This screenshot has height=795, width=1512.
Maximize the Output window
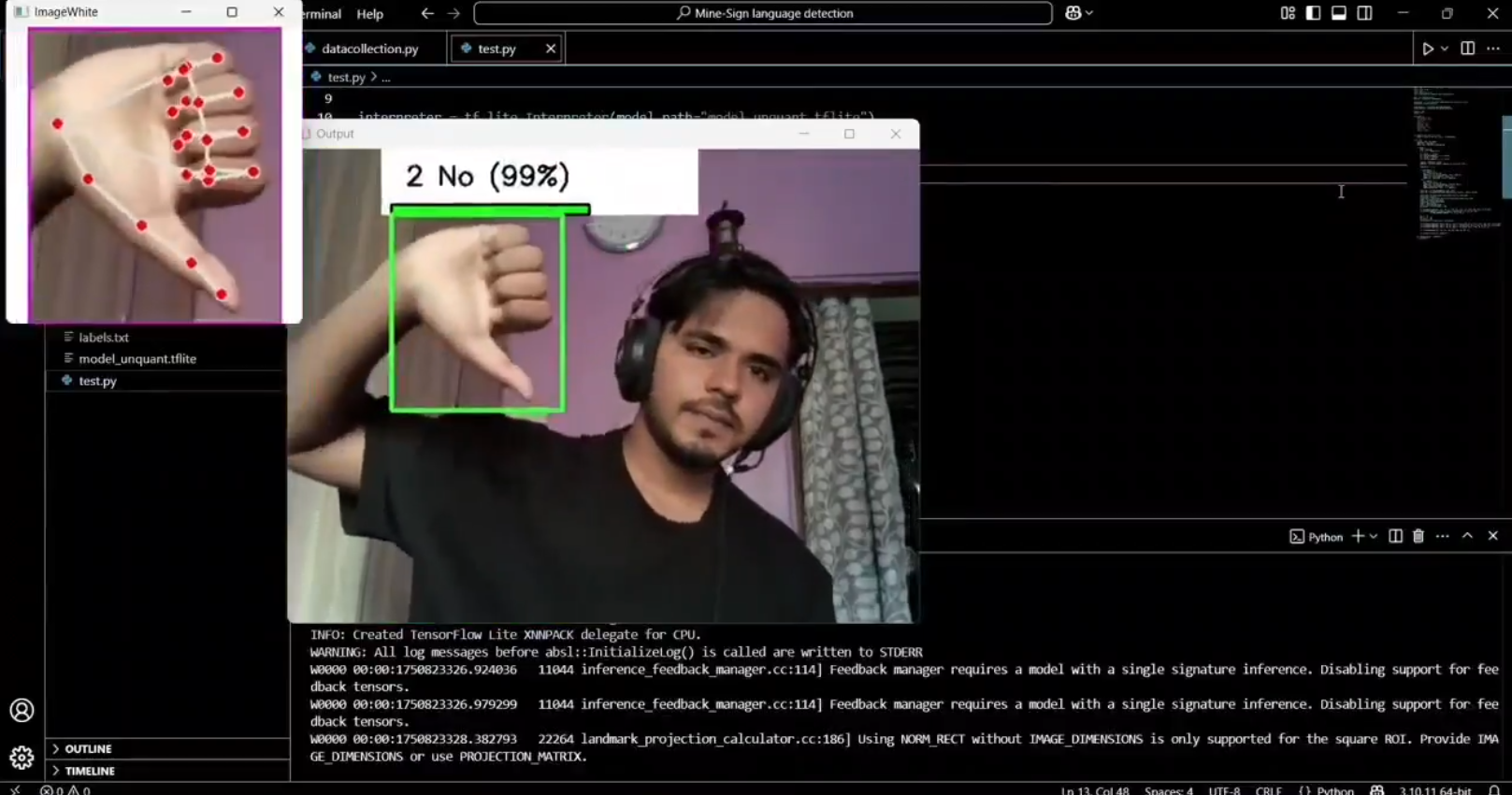[x=849, y=134]
